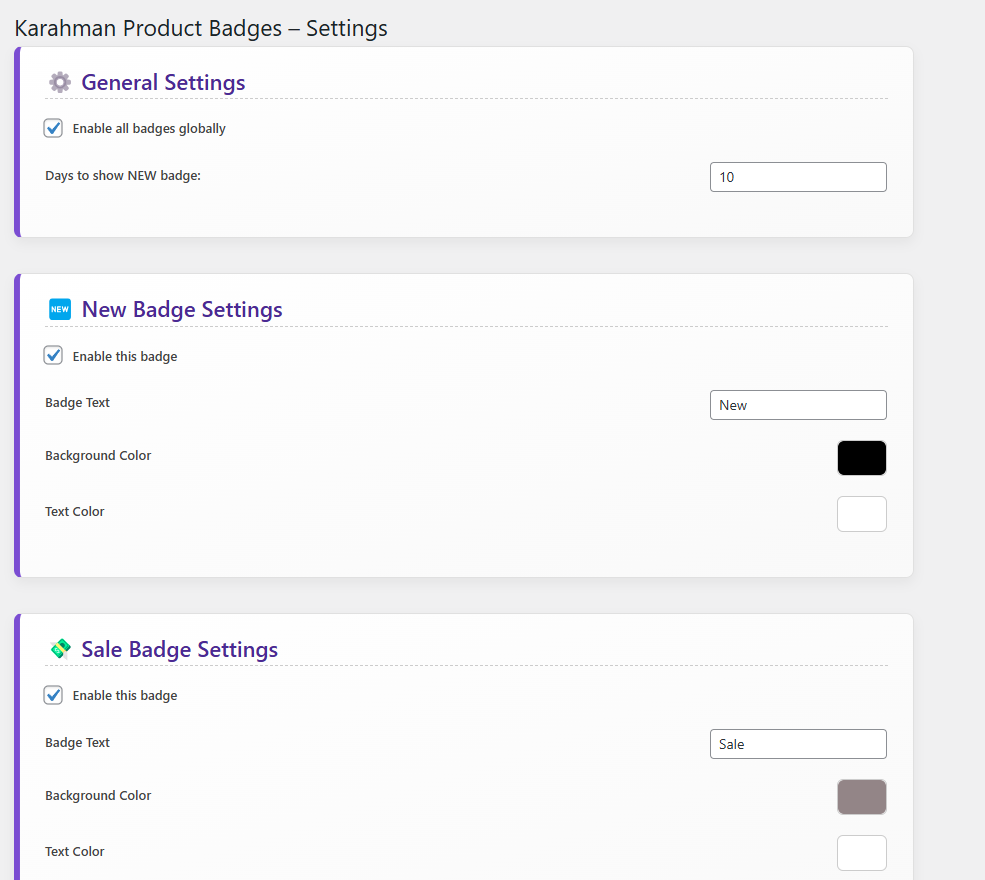Image resolution: width=985 pixels, height=880 pixels.
Task: Click the Enable all badges globally label
Action: (149, 129)
